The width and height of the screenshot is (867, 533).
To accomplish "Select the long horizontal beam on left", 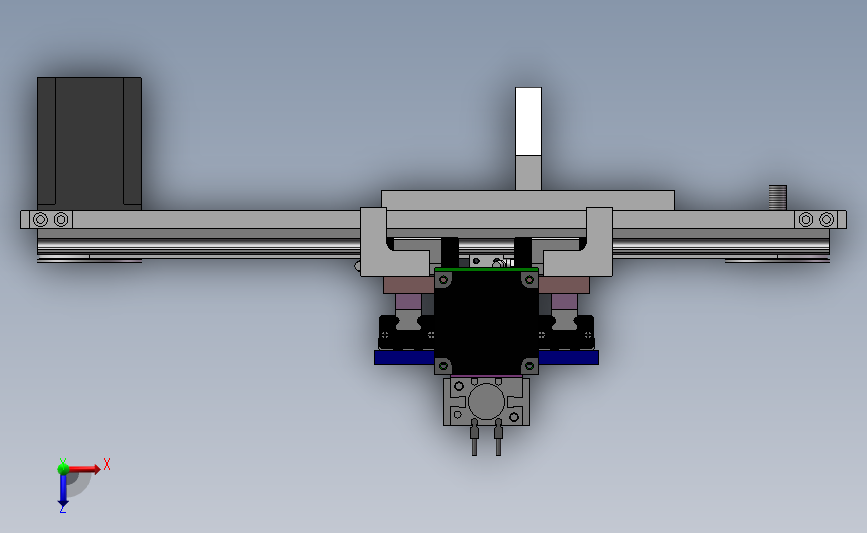I will 216,220.
